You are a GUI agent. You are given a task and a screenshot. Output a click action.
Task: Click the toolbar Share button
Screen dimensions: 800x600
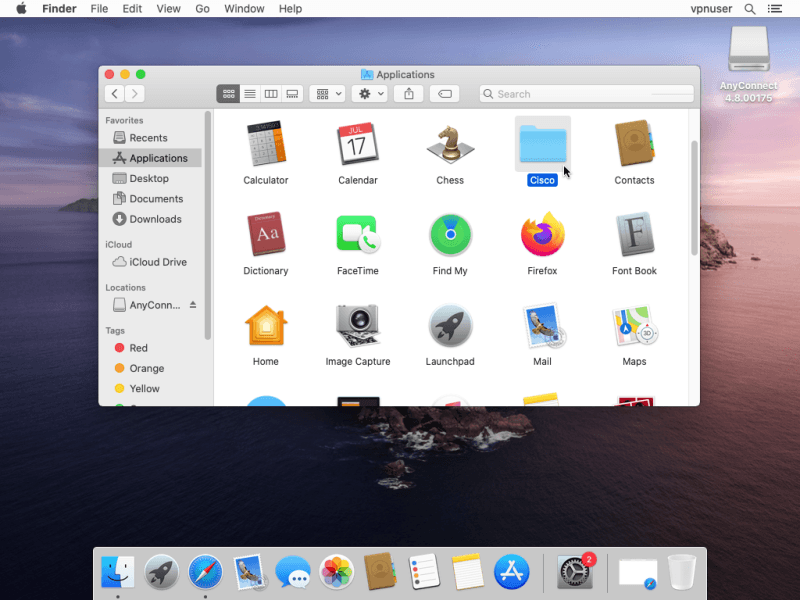(x=408, y=94)
